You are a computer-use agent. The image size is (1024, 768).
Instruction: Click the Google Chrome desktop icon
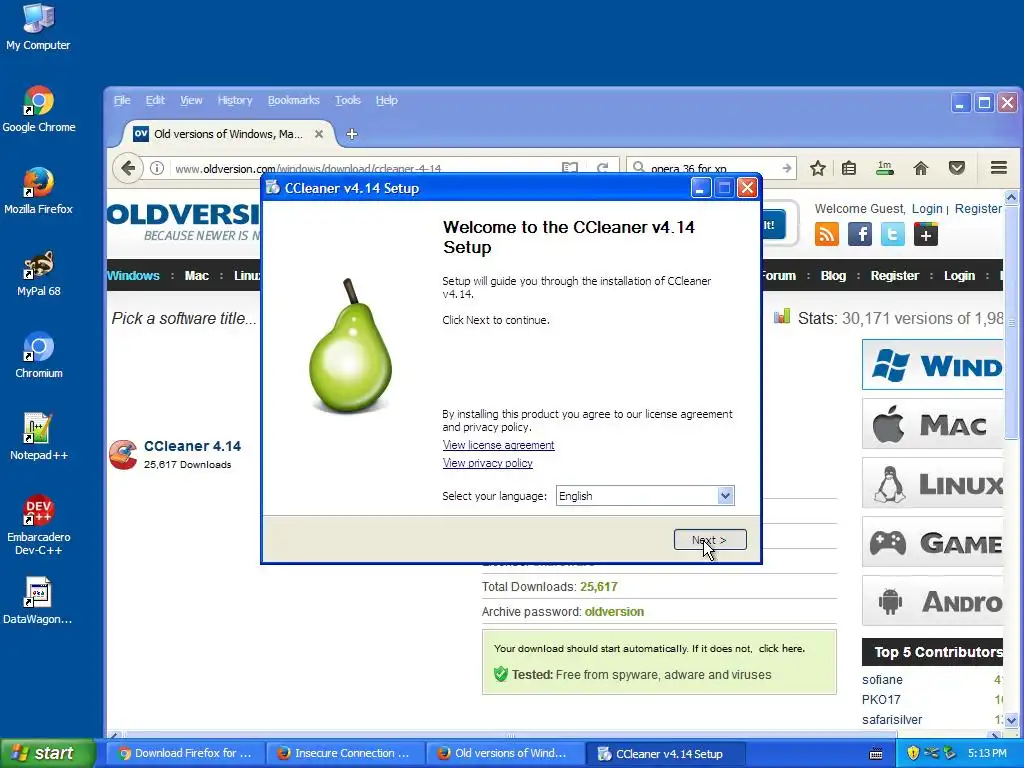39,110
